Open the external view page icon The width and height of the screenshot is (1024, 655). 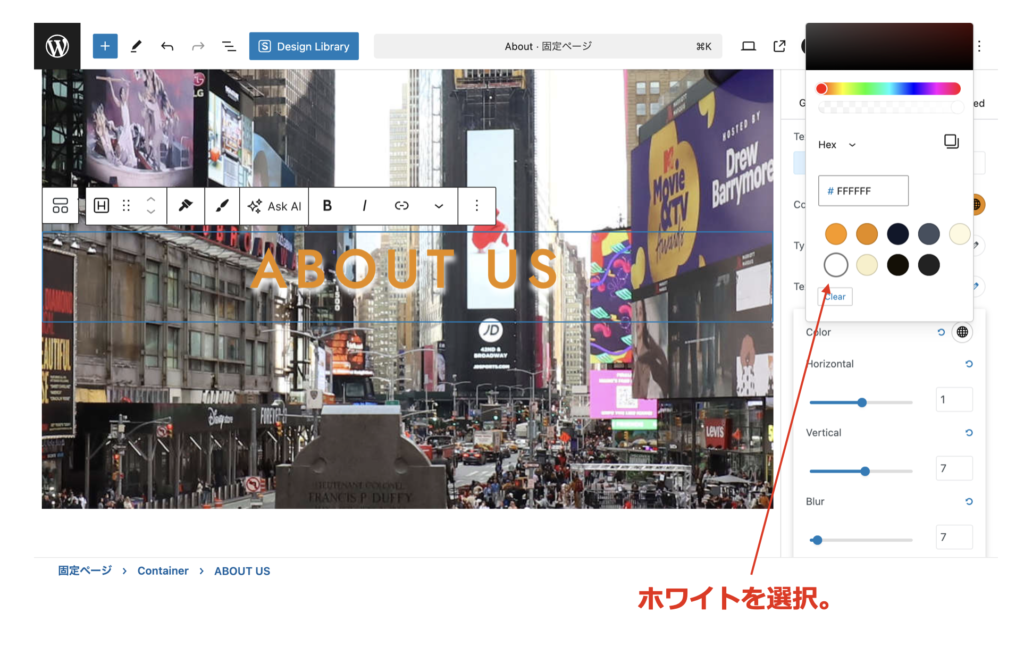point(779,46)
